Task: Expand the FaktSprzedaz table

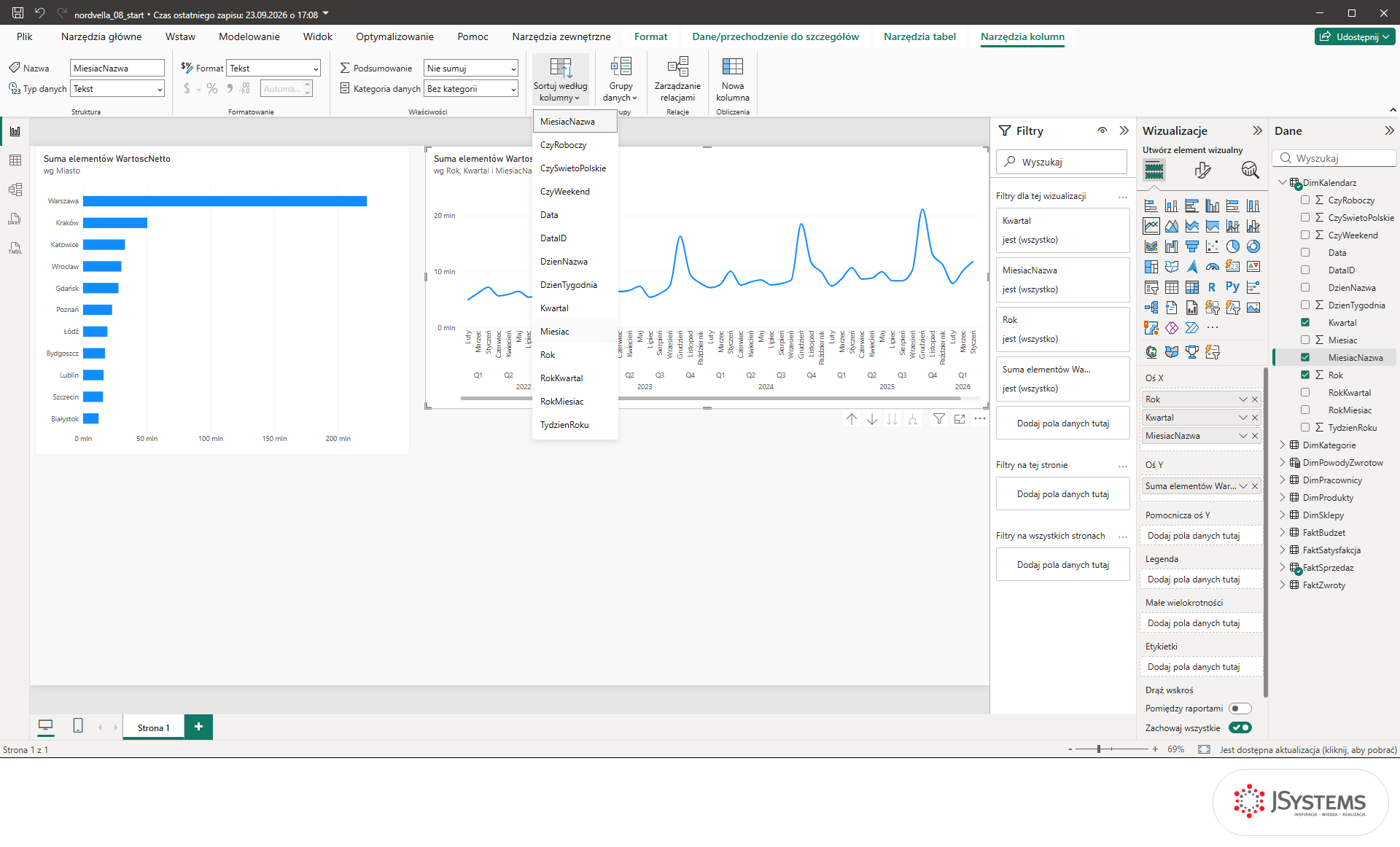Action: pos(1283,567)
